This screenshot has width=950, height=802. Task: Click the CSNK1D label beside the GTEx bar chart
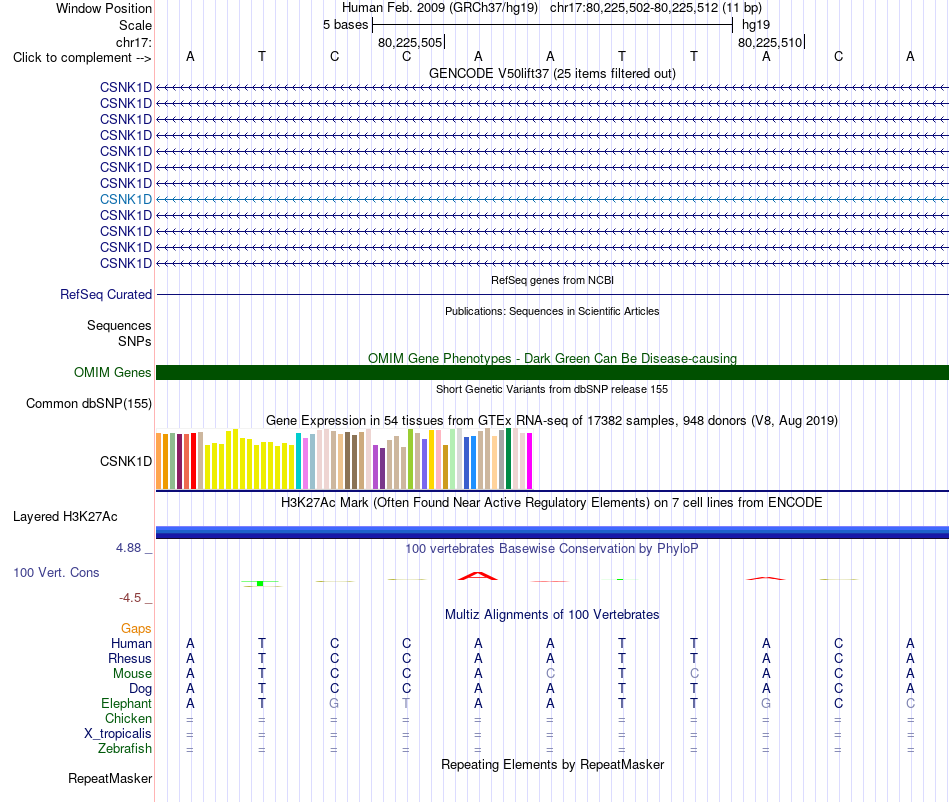pyautogui.click(x=125, y=462)
